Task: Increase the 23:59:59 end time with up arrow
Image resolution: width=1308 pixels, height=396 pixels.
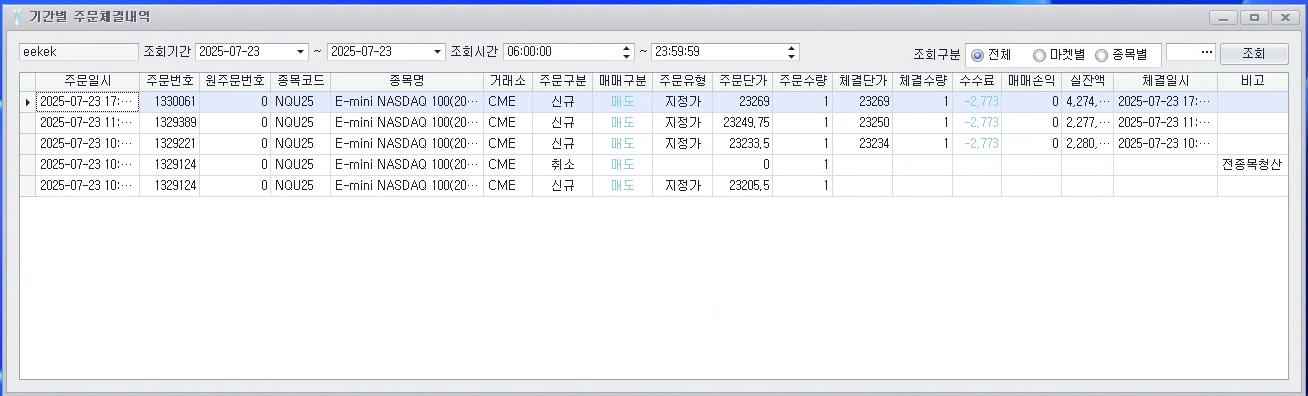Action: click(x=792, y=48)
